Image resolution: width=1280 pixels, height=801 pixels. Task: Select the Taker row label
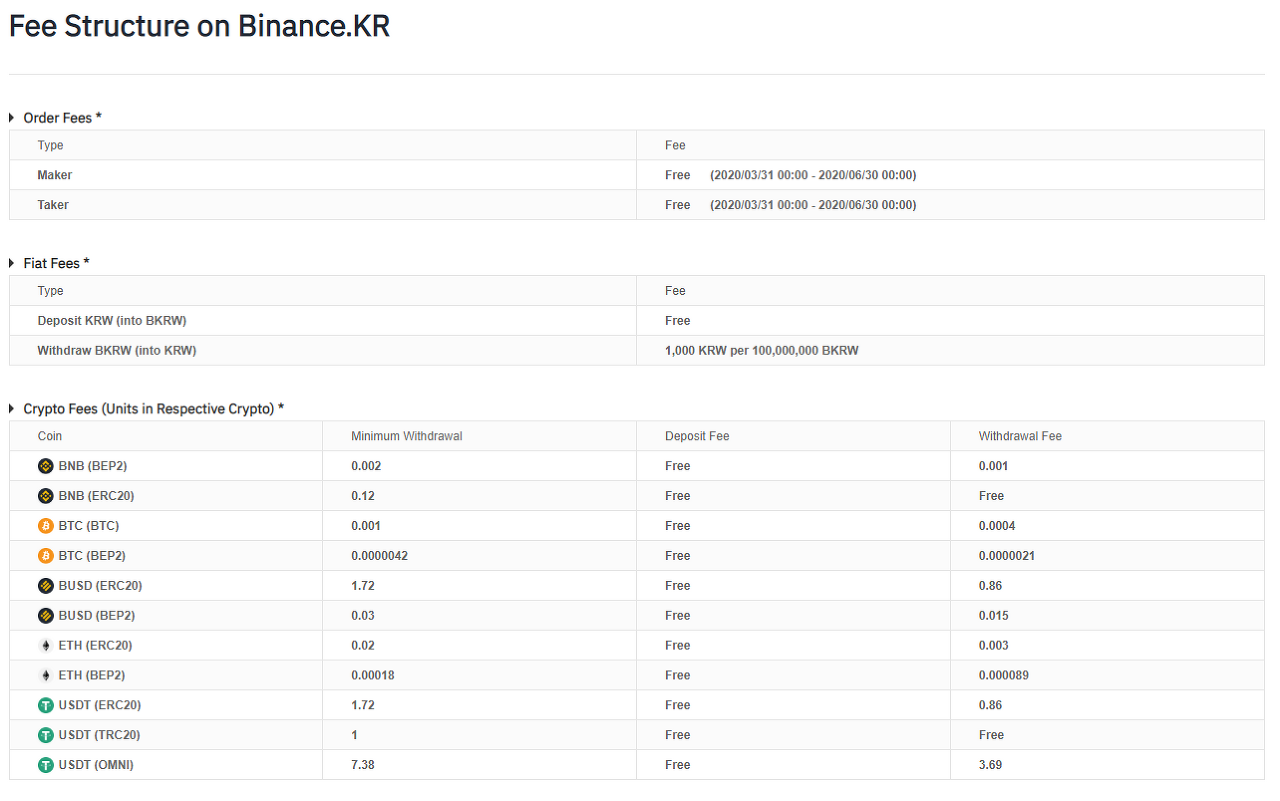(53, 205)
